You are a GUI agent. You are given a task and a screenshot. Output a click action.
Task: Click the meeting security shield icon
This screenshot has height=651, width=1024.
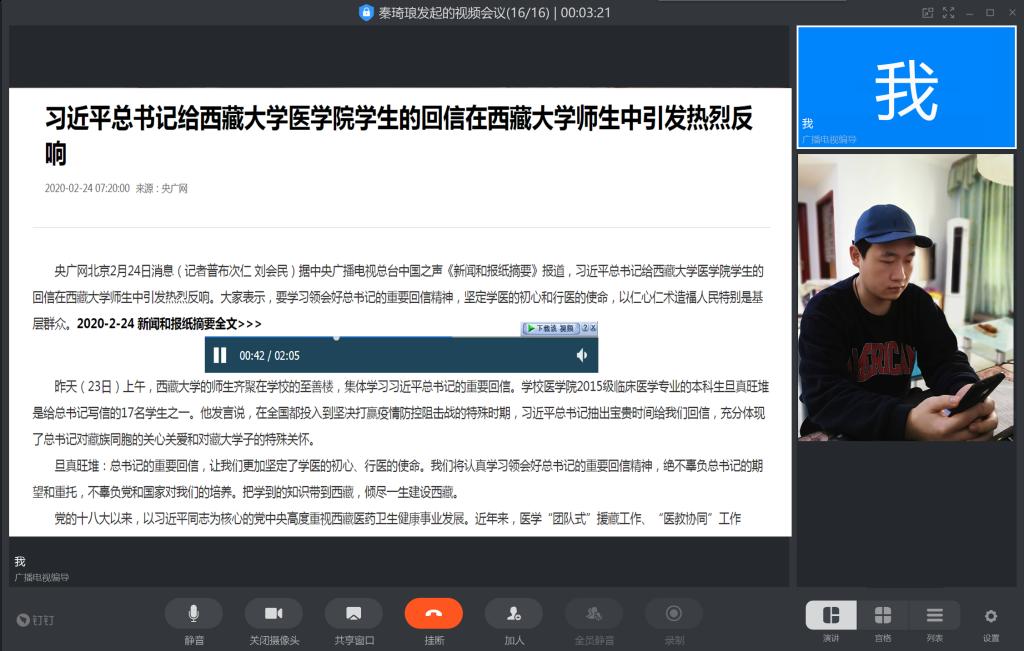point(365,13)
